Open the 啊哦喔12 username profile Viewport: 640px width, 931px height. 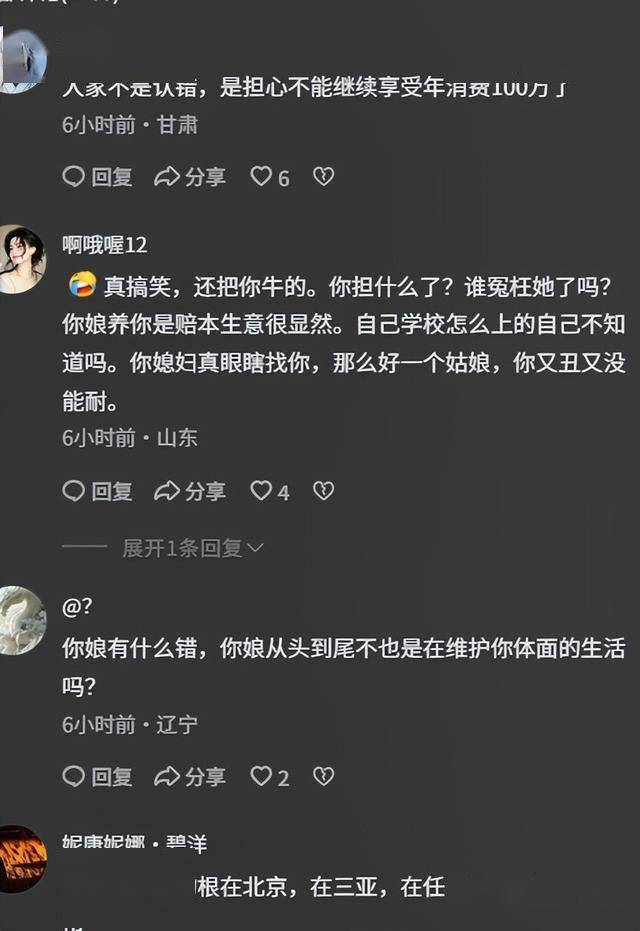coord(104,245)
